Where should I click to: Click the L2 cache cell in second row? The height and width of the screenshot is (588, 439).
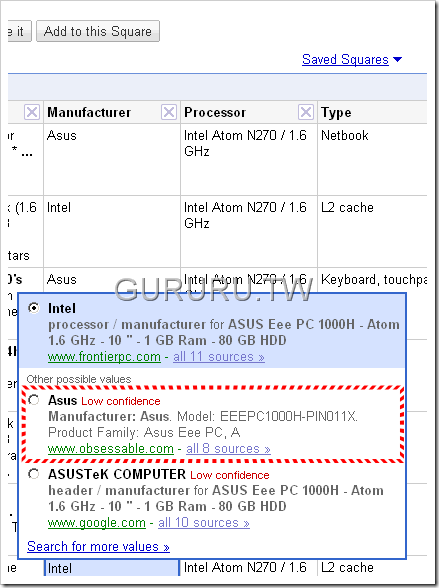click(x=373, y=231)
